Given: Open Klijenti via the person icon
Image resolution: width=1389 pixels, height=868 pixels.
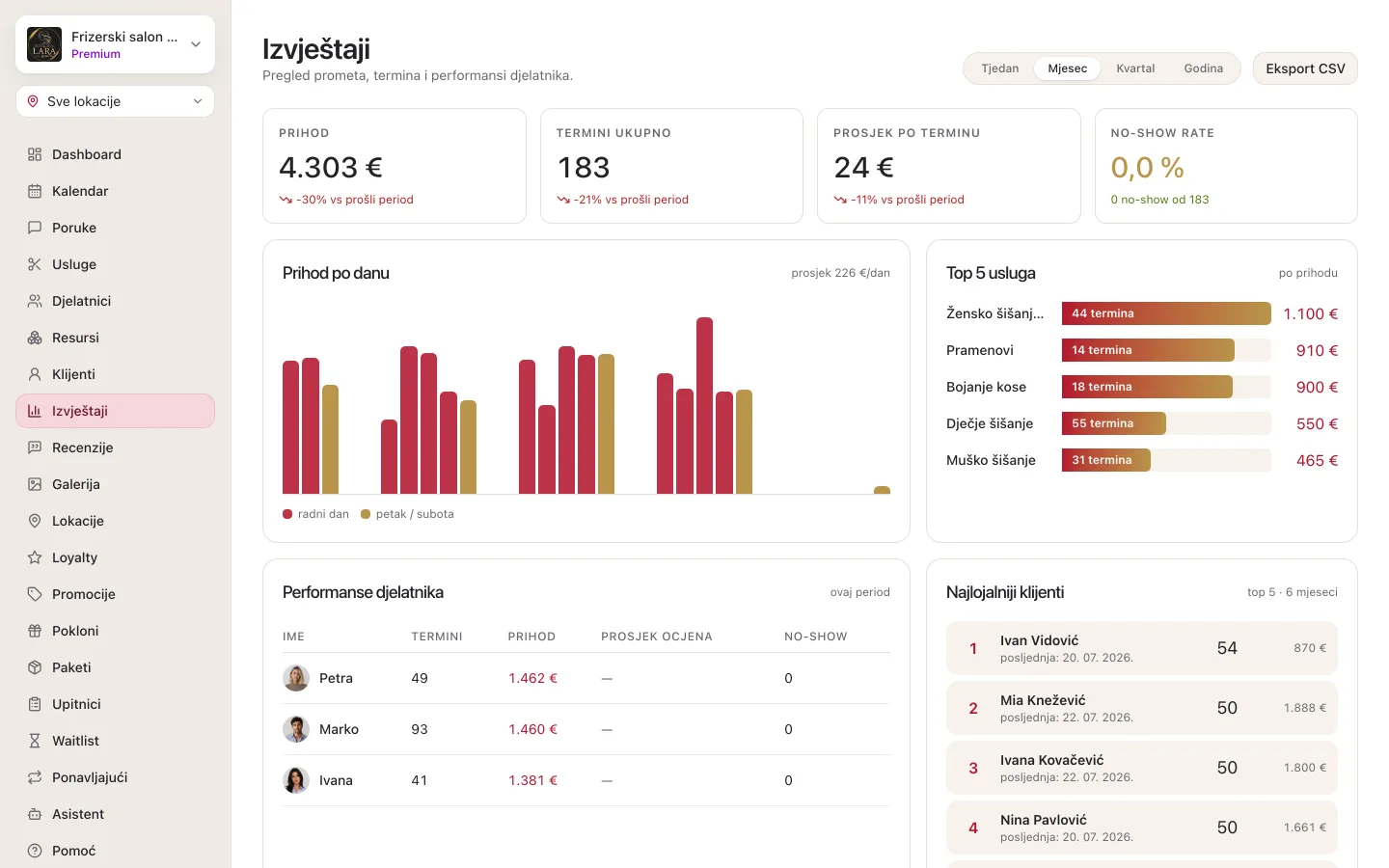Looking at the screenshot, I should (x=35, y=374).
